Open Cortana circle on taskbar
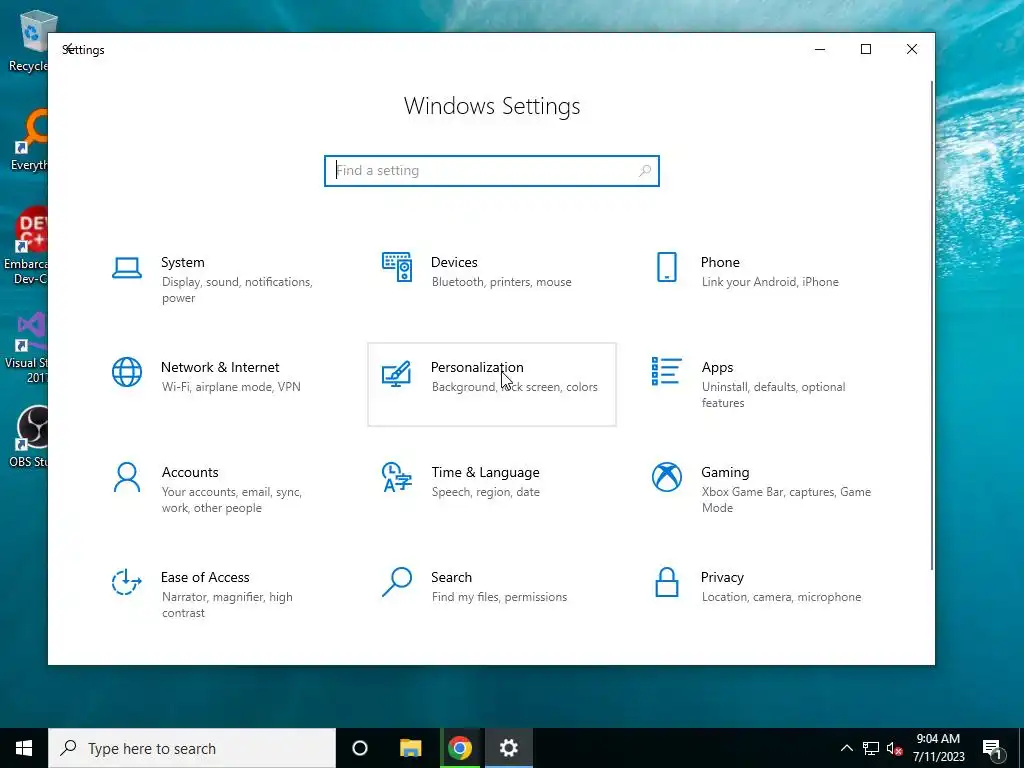This screenshot has height=768, width=1024. (x=360, y=748)
